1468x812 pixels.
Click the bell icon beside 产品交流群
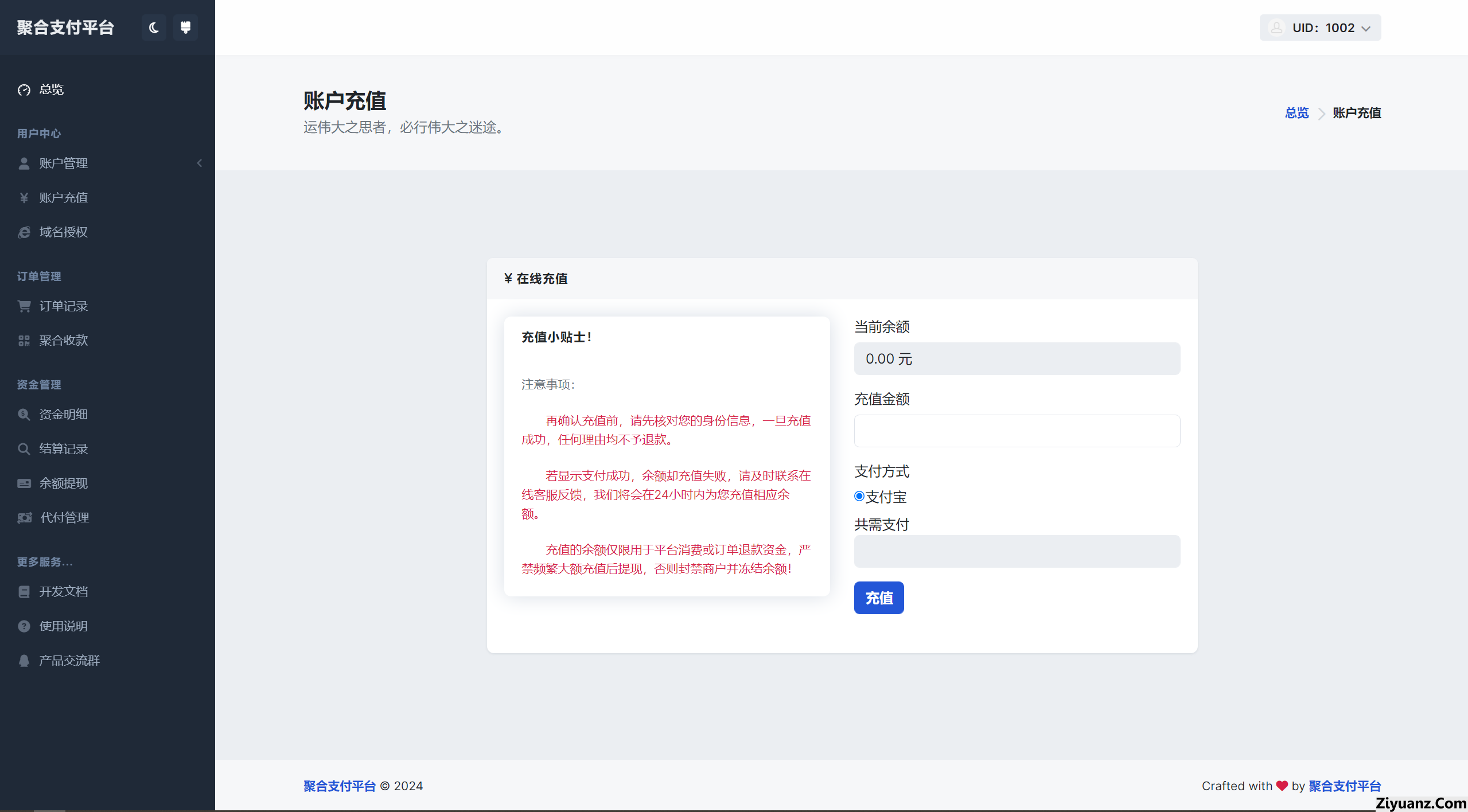tap(24, 661)
